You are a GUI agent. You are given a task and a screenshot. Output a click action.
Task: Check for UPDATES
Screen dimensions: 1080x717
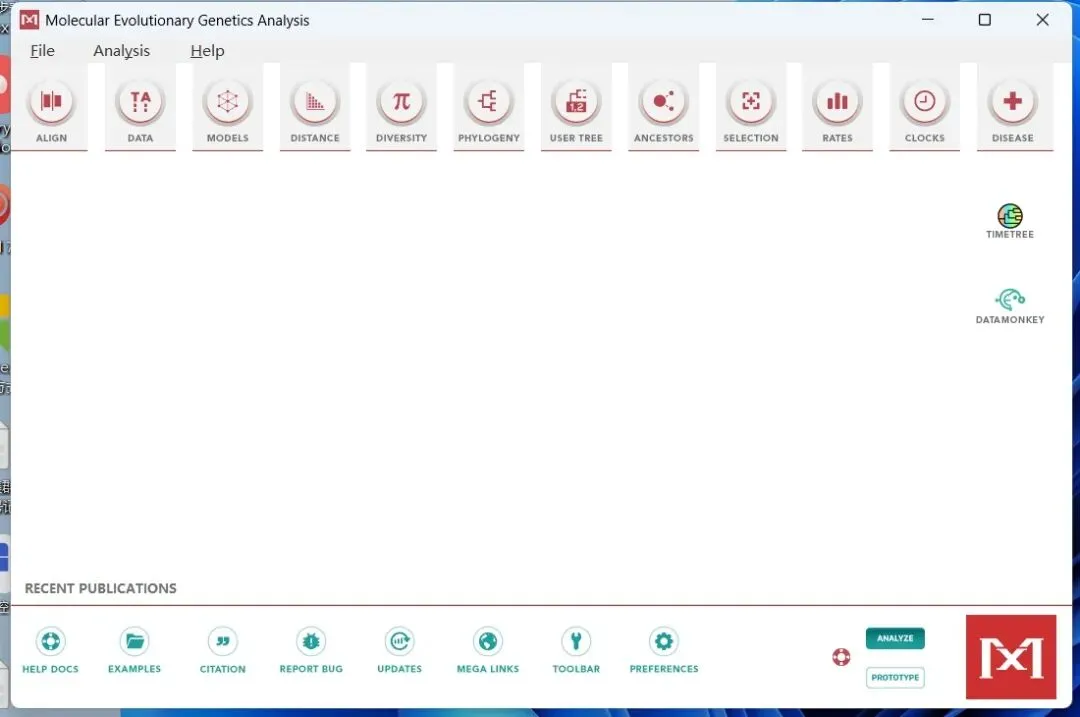click(399, 650)
